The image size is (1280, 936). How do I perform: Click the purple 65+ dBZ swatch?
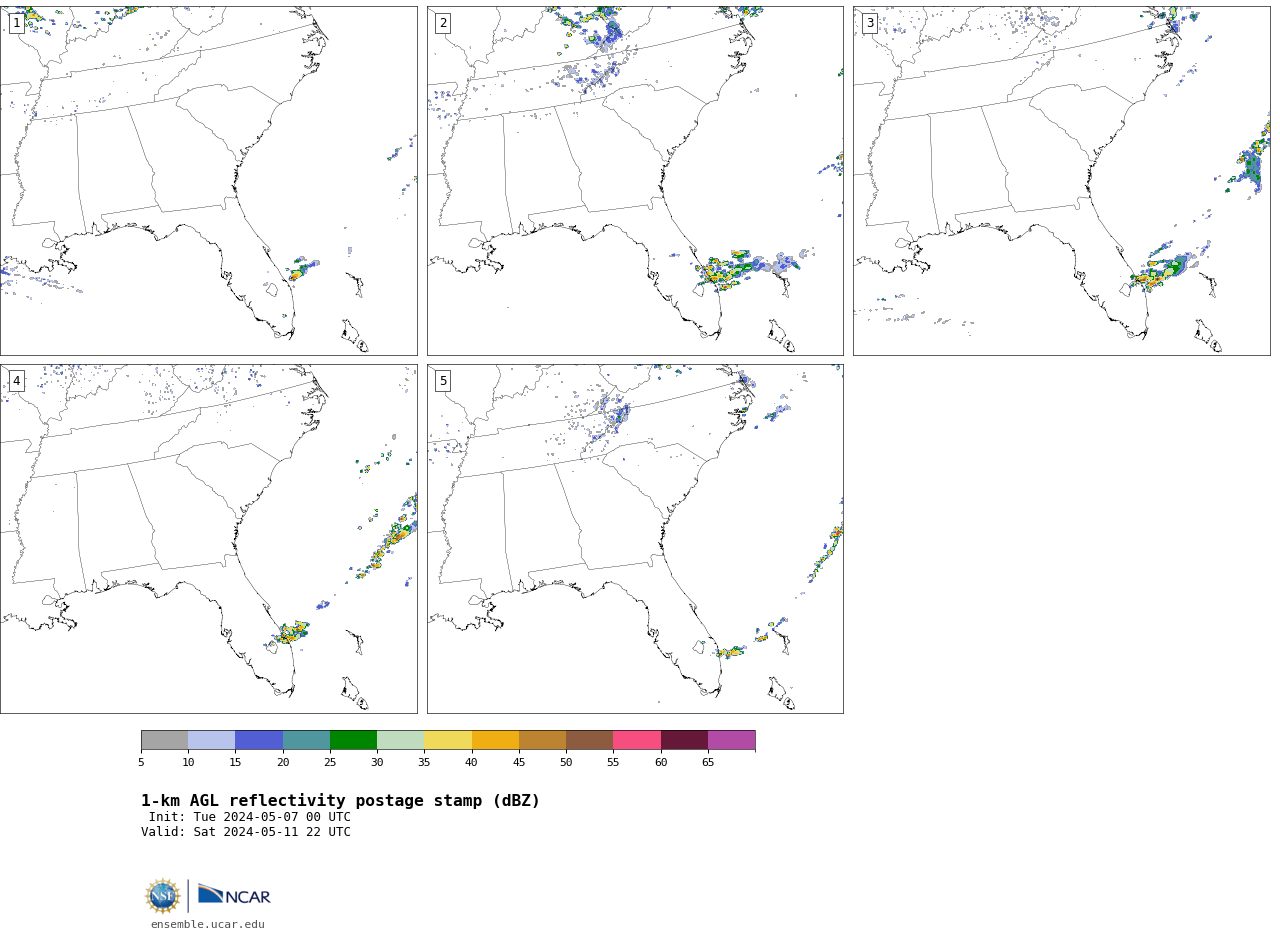(732, 740)
